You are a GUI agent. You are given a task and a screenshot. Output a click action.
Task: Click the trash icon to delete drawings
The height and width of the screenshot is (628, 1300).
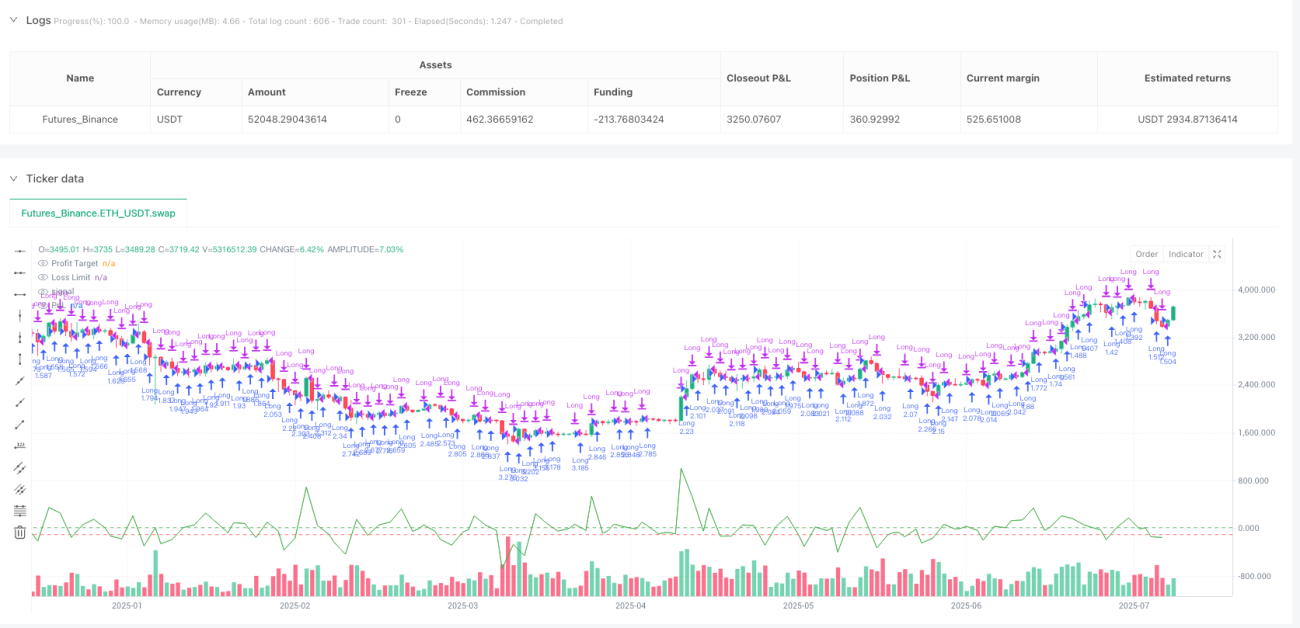[19, 533]
